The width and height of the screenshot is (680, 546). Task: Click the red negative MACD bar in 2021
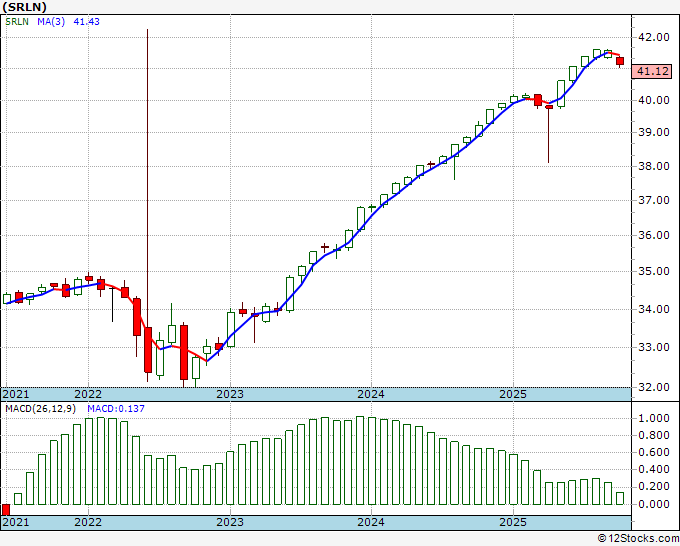6,510
